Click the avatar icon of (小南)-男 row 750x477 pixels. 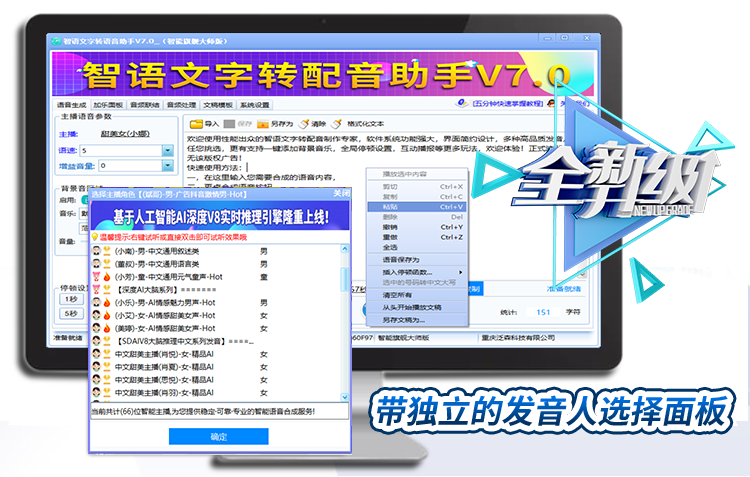[96, 251]
